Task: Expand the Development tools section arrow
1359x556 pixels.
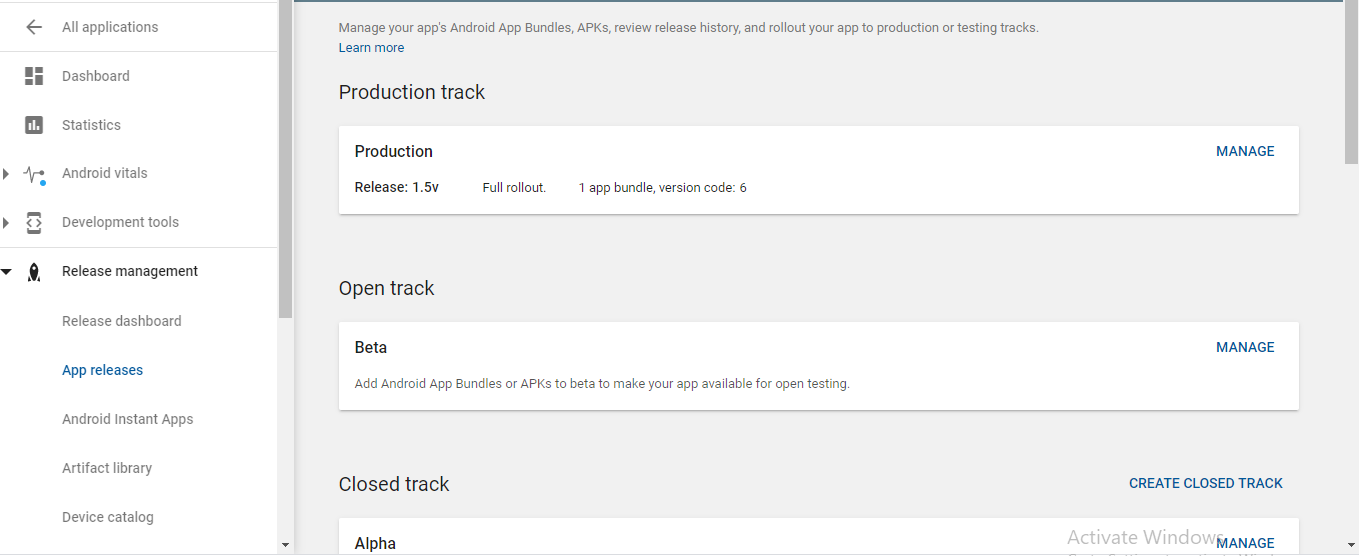Action: tap(6, 222)
